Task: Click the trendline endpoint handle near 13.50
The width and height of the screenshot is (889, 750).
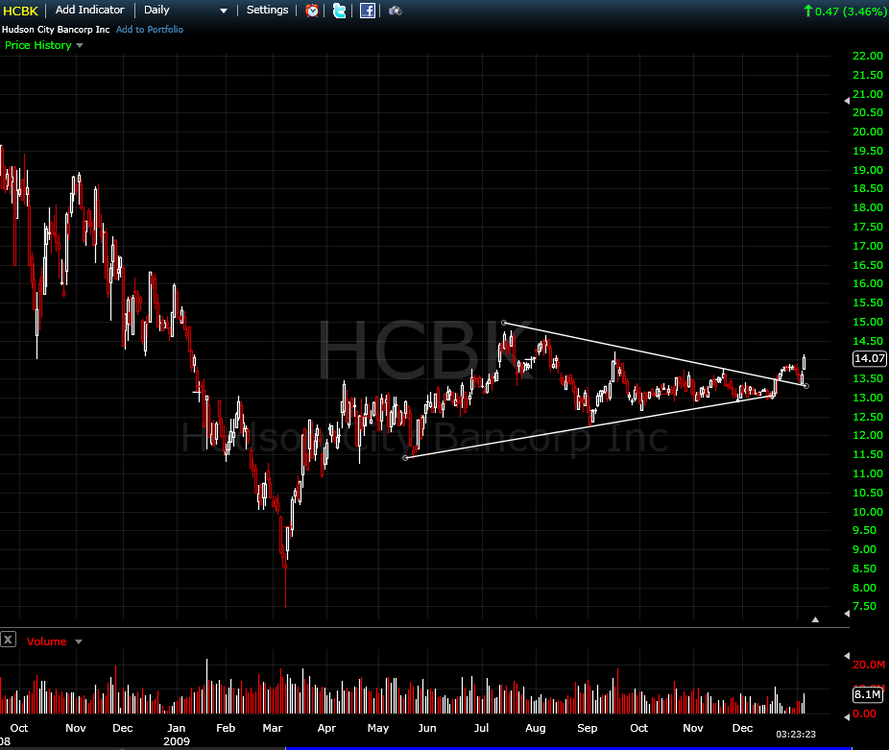Action: click(x=806, y=386)
